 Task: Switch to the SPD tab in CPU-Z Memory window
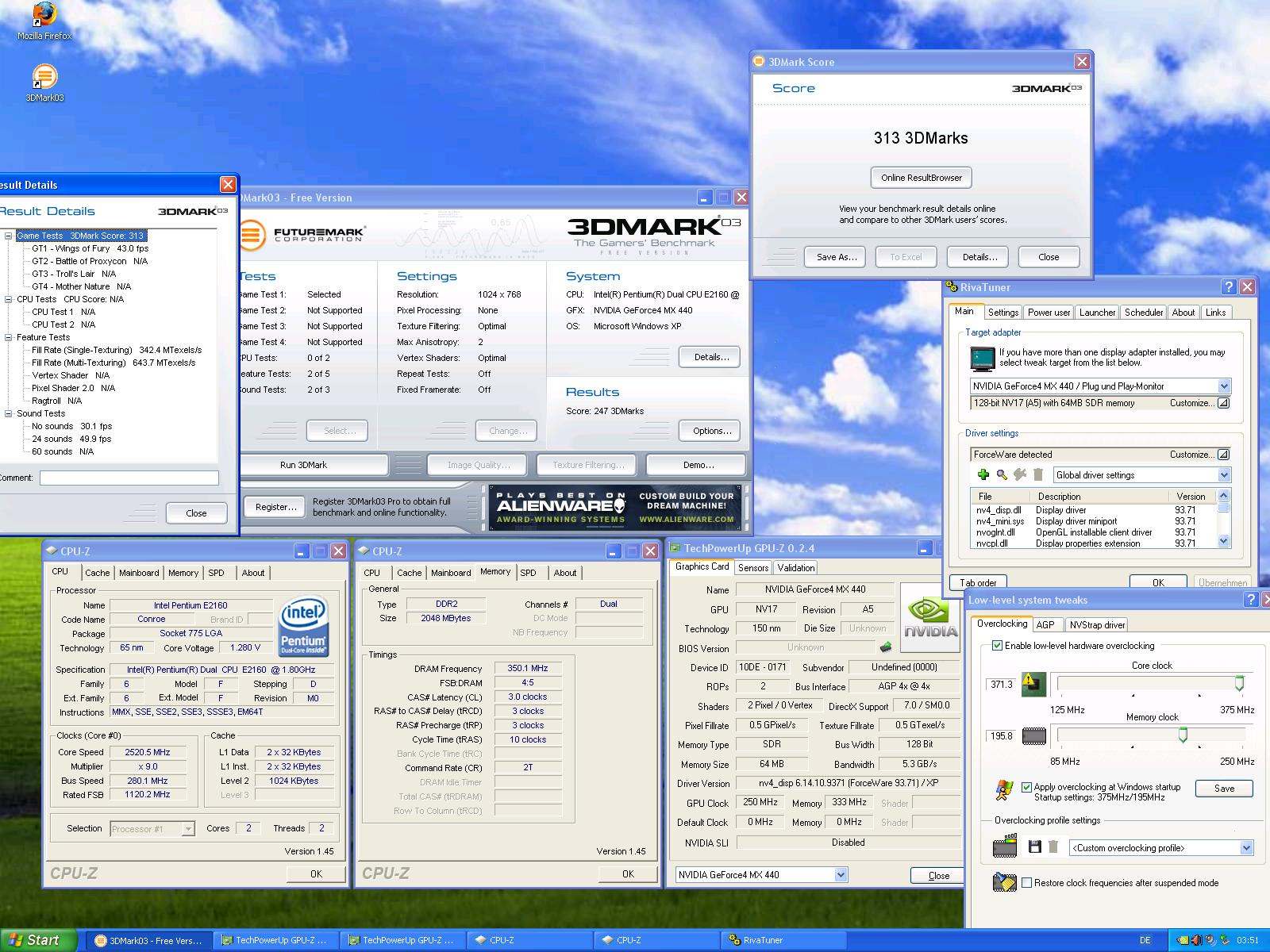pos(528,573)
